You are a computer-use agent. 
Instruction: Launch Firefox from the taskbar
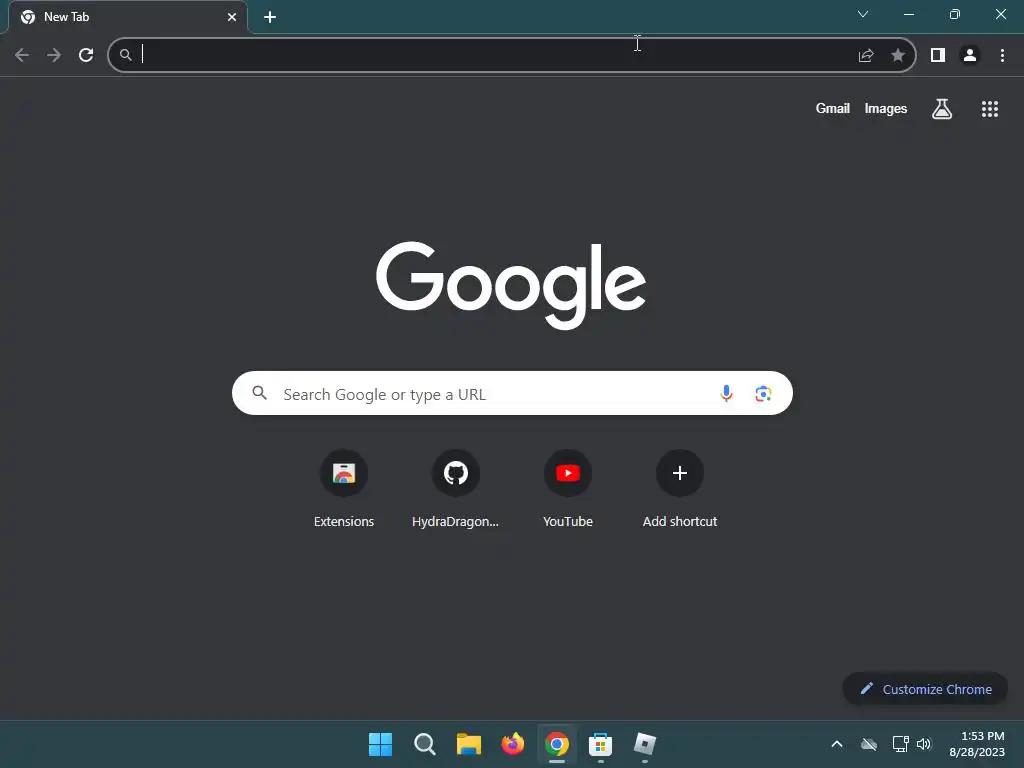(x=513, y=744)
